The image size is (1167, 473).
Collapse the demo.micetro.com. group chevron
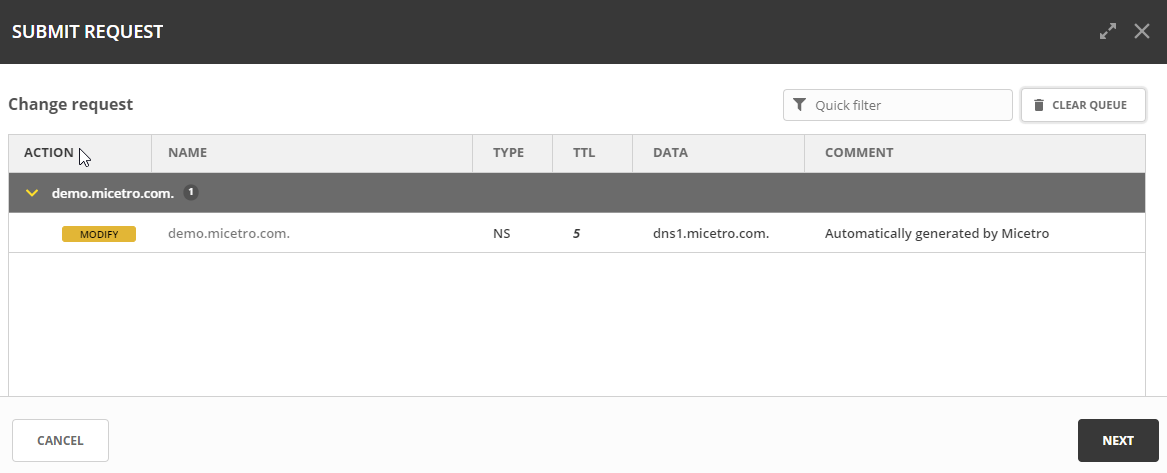(x=32, y=193)
